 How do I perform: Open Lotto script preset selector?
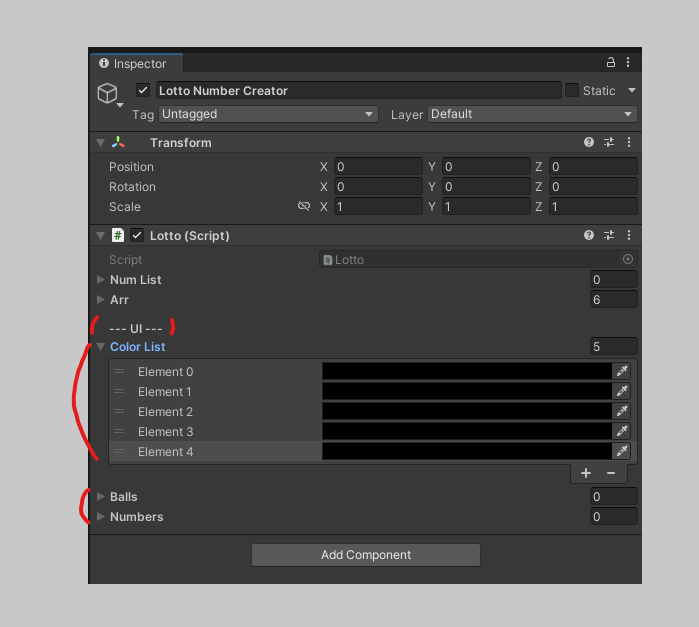[609, 235]
